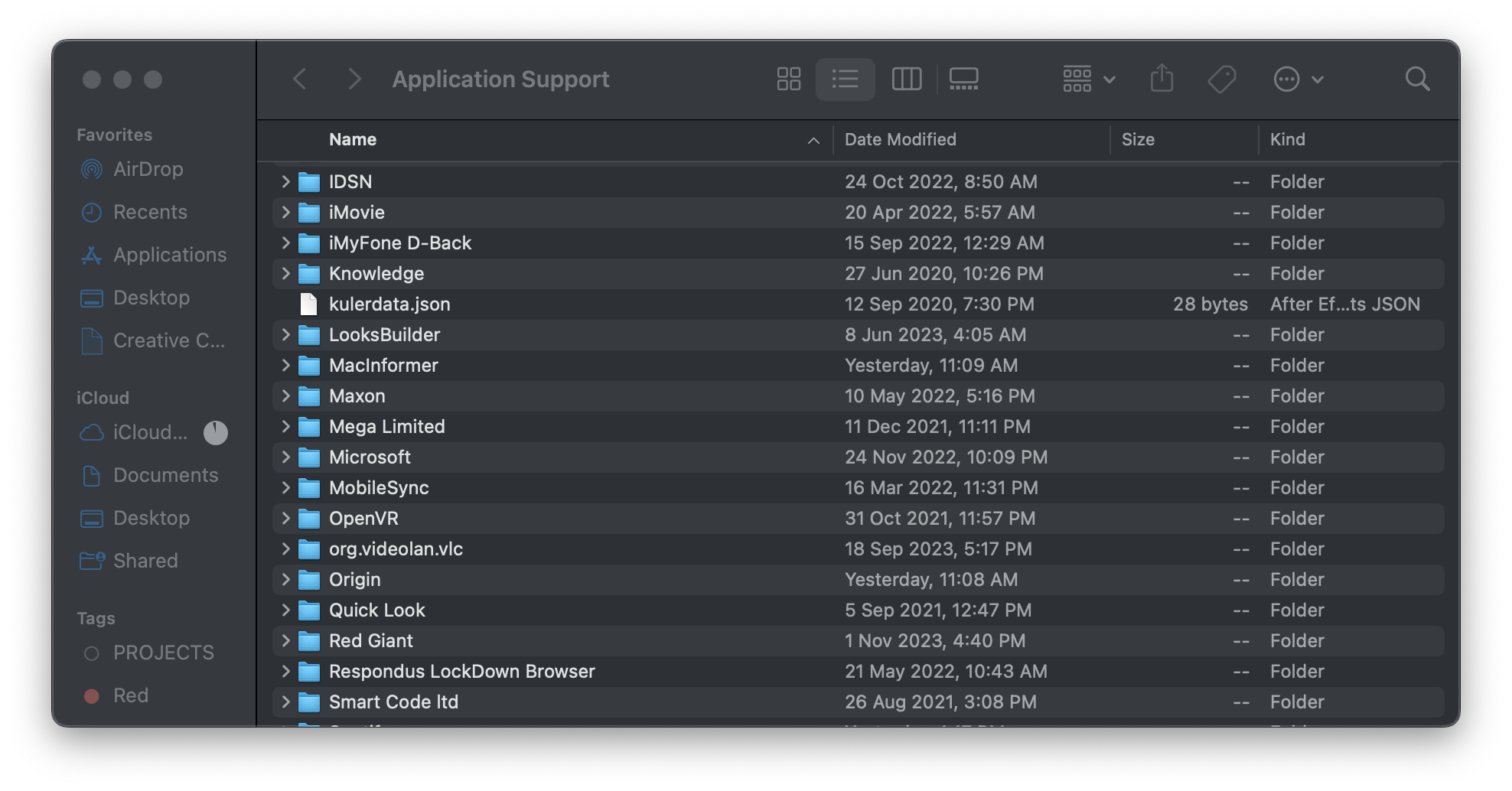
Task: Switch to column view
Action: coord(907,79)
